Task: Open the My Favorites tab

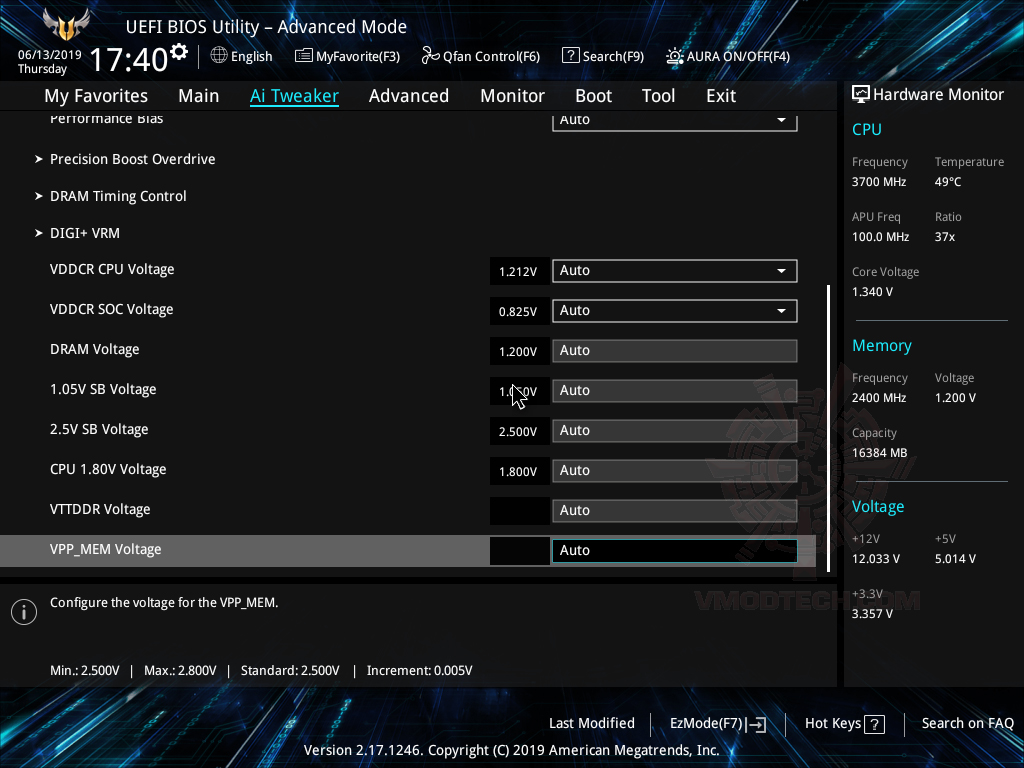Action: pos(96,96)
